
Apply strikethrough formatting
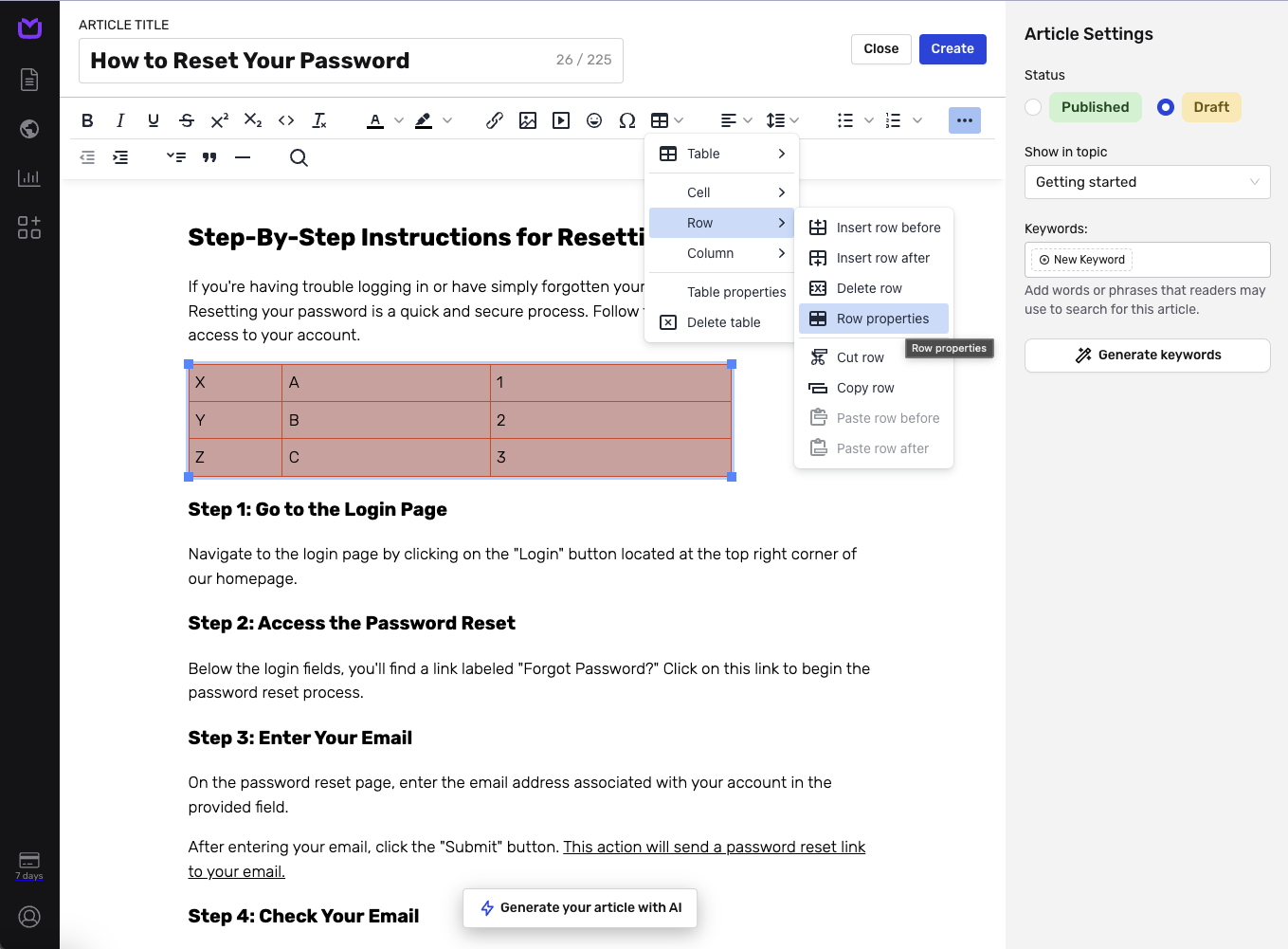tap(187, 120)
